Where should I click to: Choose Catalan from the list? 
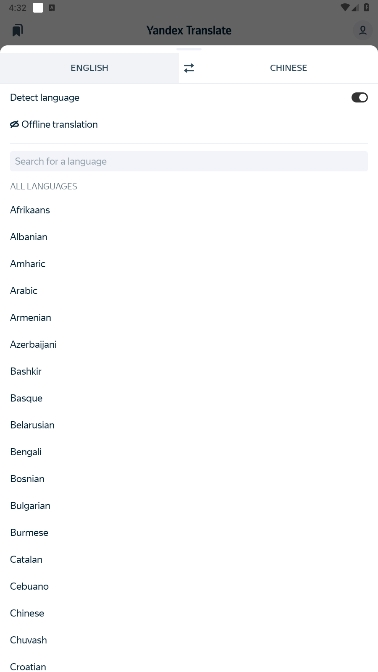189,559
